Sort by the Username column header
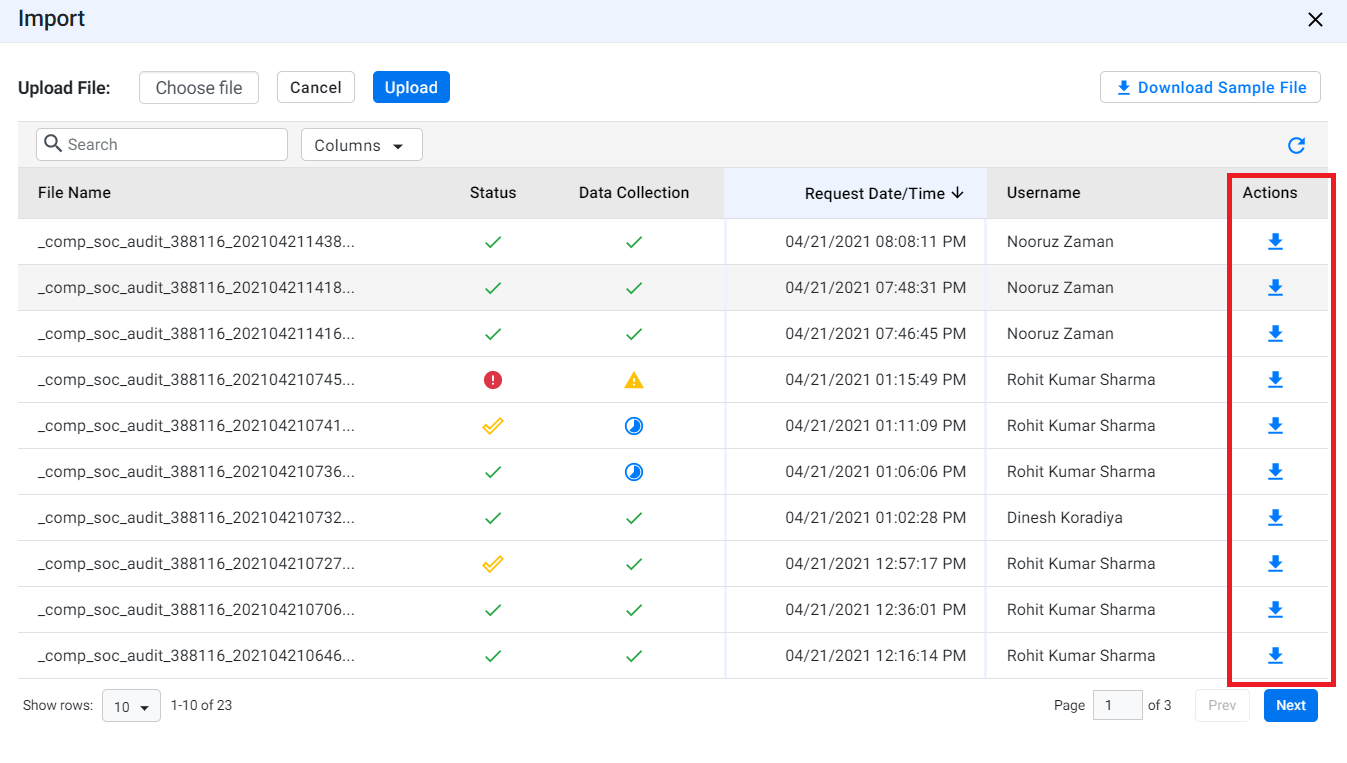Viewport: 1347px width, 763px height. (1044, 193)
